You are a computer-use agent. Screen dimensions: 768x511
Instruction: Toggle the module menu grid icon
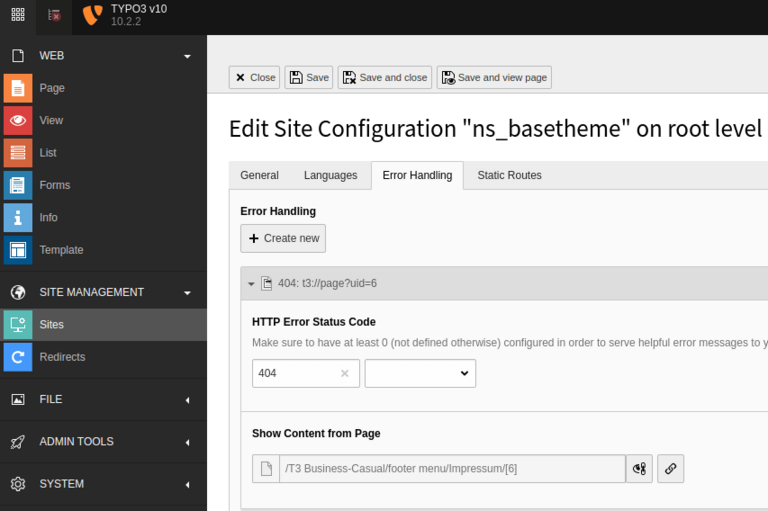tap(18, 15)
